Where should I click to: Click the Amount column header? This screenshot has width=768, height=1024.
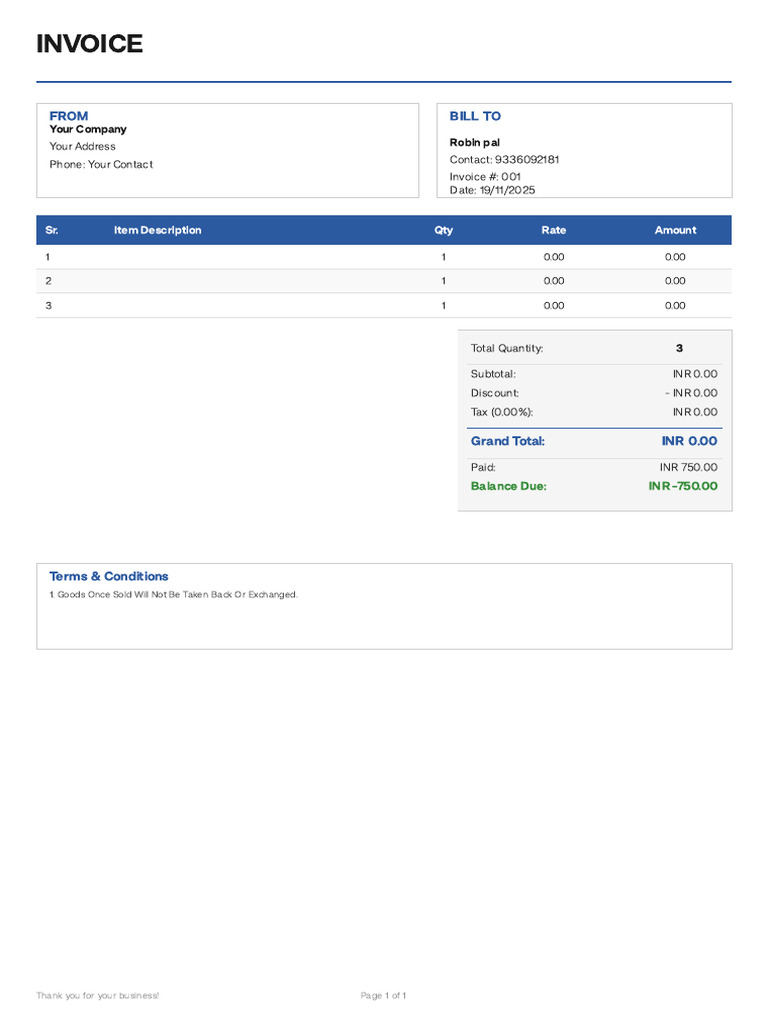click(x=675, y=230)
